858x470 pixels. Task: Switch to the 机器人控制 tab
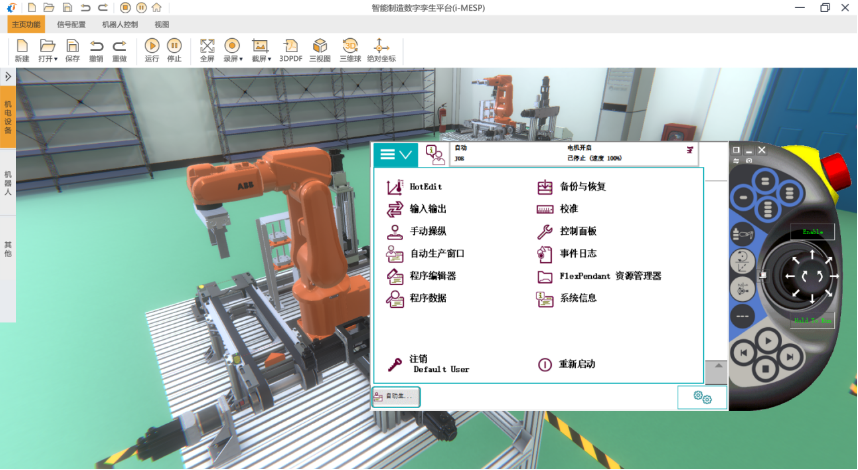tap(120, 24)
